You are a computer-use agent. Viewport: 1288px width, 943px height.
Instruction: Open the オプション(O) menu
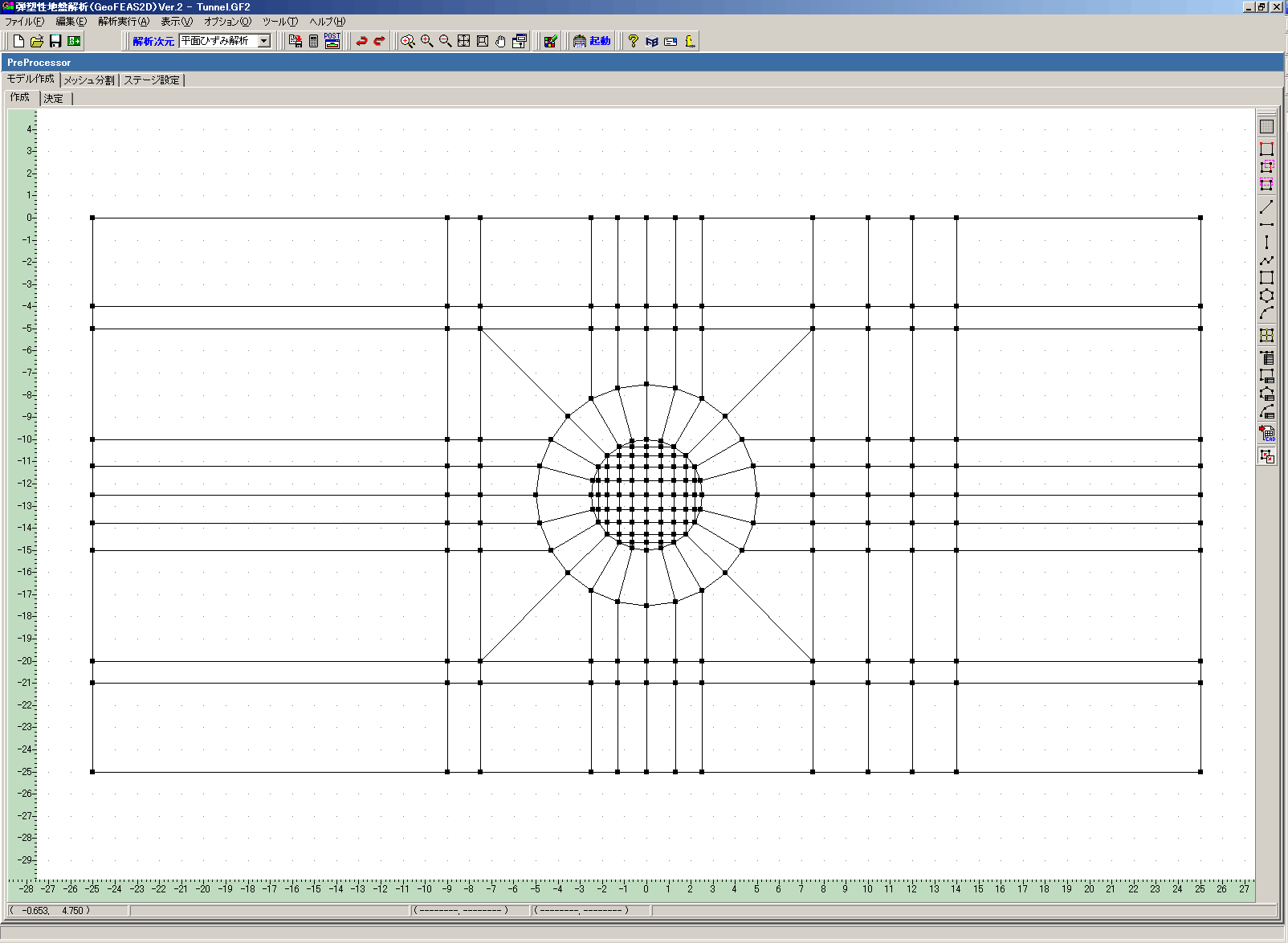pos(227,22)
